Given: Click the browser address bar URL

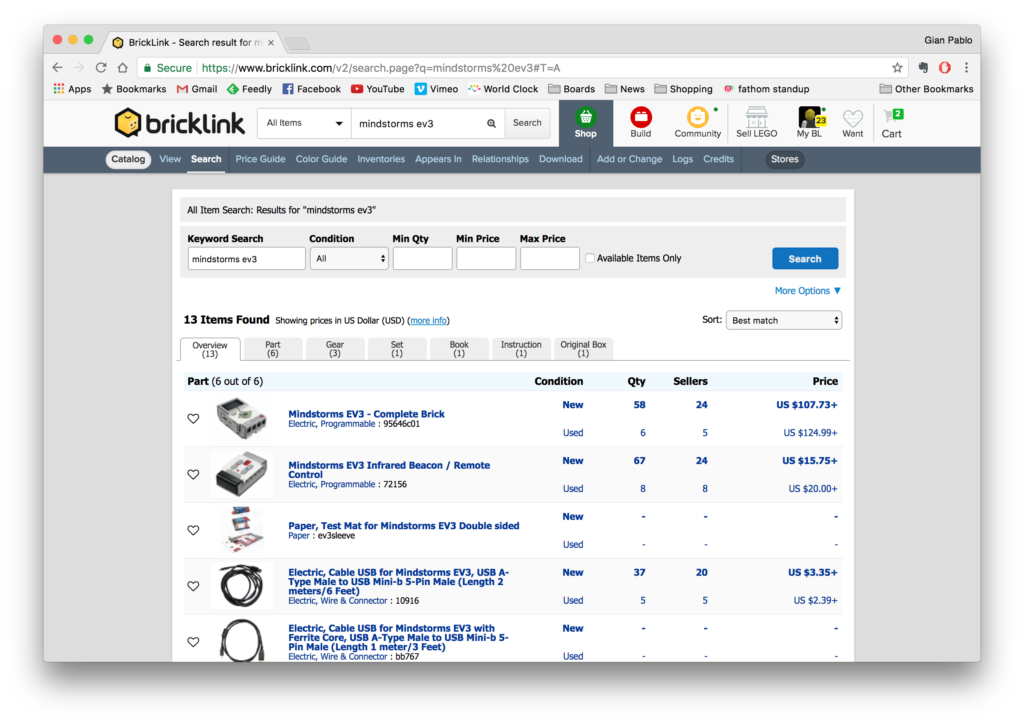Looking at the screenshot, I should point(381,68).
